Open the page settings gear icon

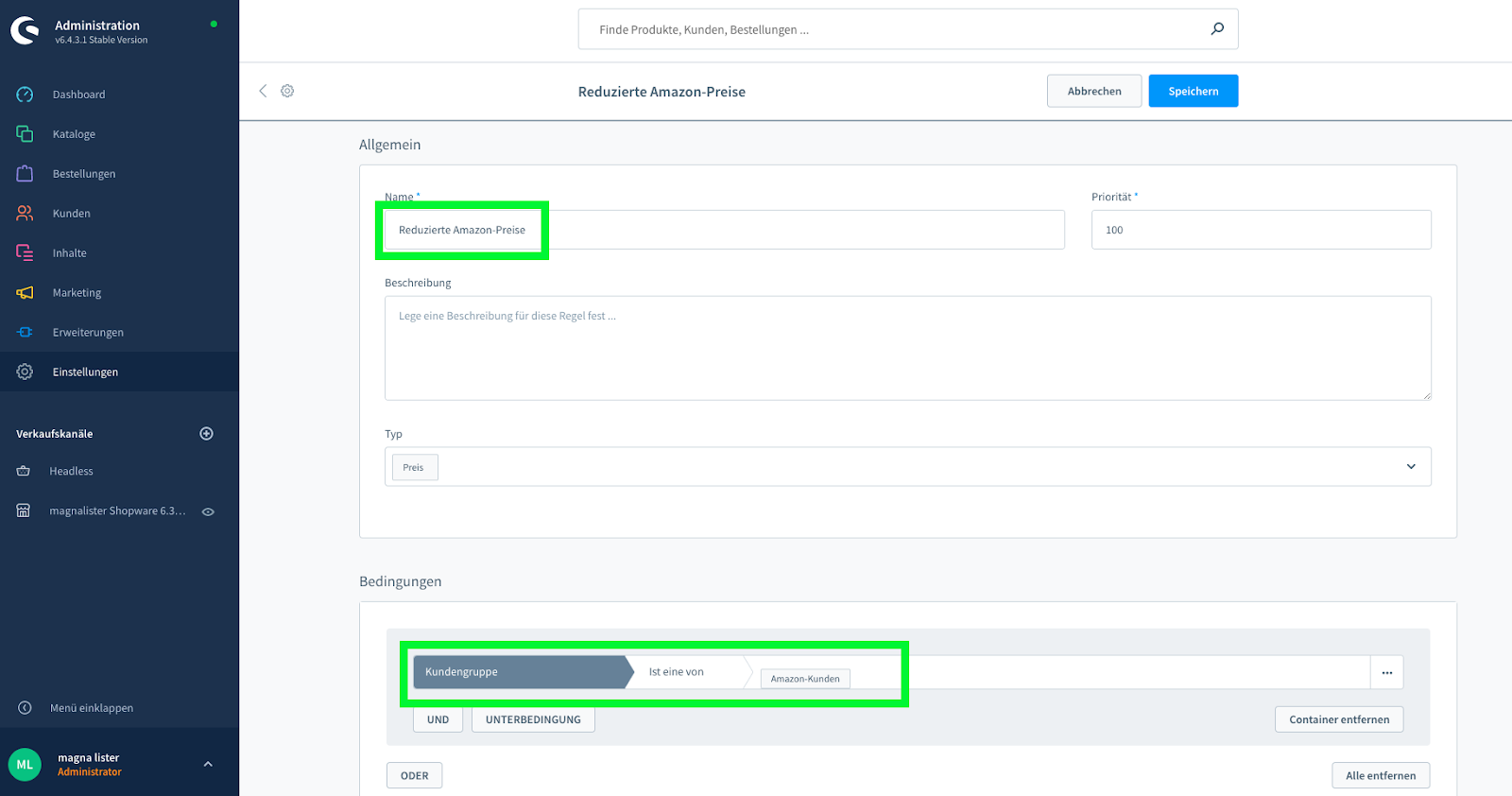(287, 91)
